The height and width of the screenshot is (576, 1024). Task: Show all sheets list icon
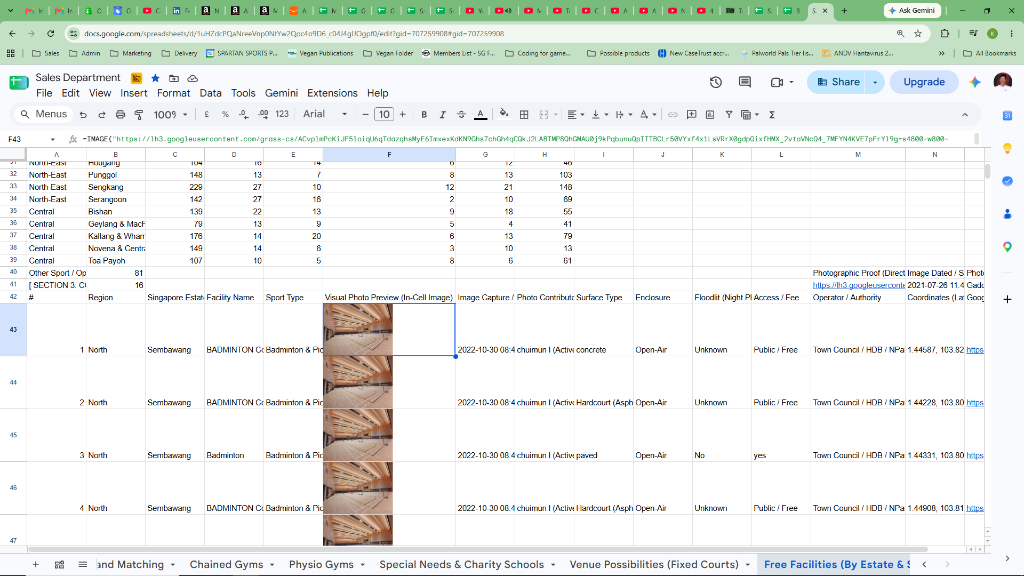tap(83, 565)
